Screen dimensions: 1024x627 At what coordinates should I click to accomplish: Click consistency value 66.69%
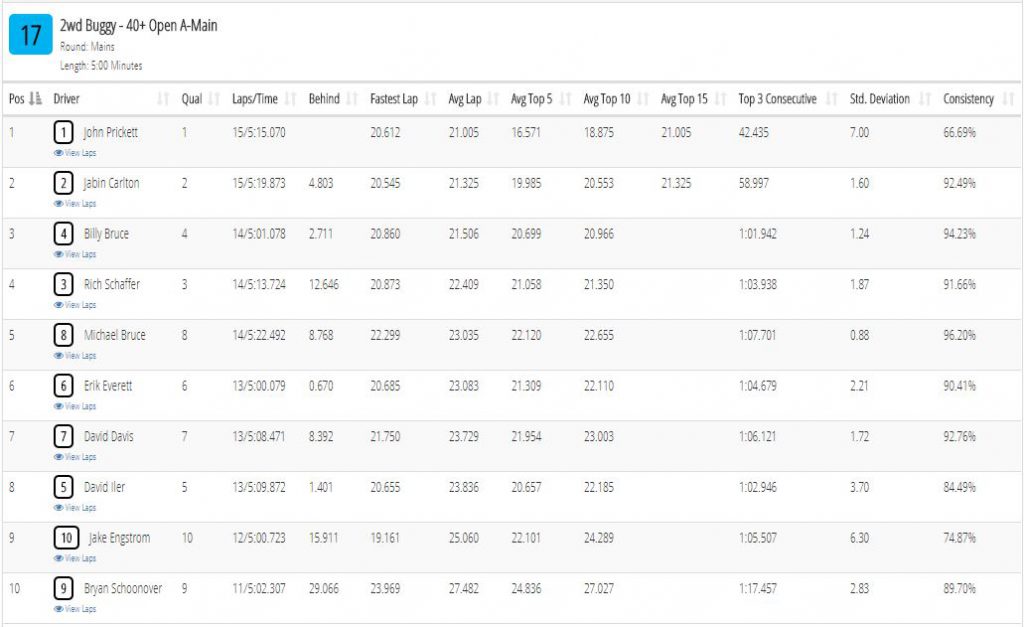(x=959, y=133)
